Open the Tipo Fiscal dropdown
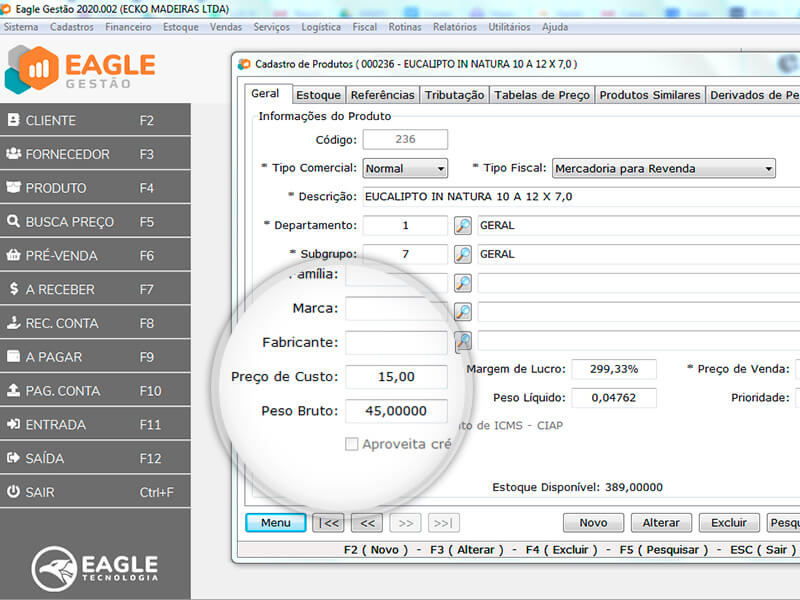800x600 pixels. pyautogui.click(x=663, y=168)
